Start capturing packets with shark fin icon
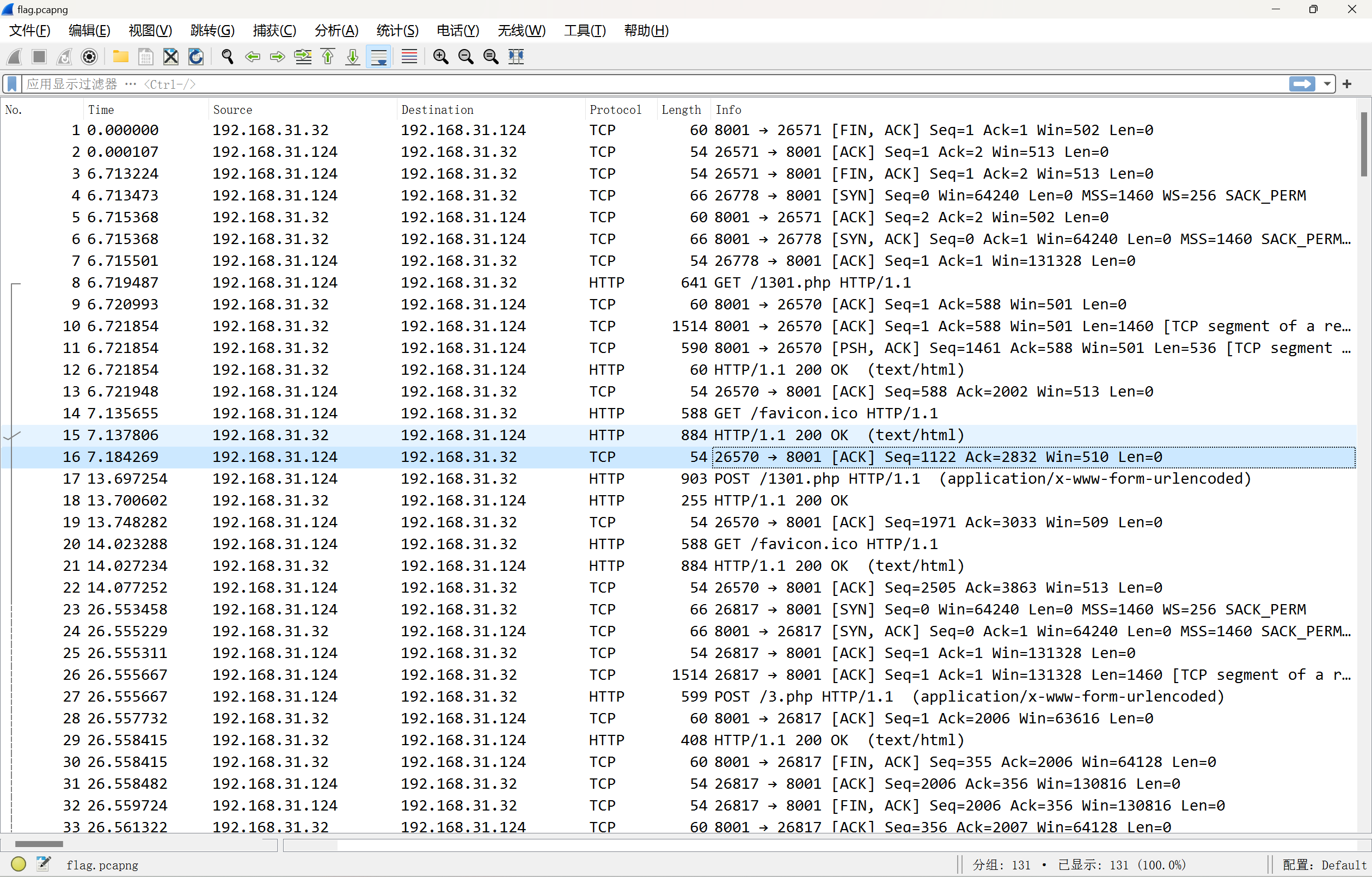This screenshot has width=1372, height=877. pos(15,57)
